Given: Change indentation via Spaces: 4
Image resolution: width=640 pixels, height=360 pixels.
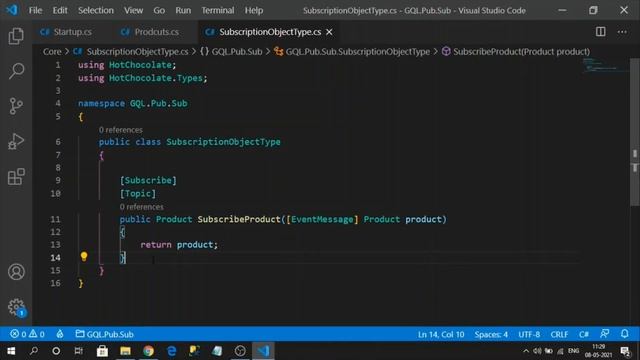Looking at the screenshot, I should [491, 334].
